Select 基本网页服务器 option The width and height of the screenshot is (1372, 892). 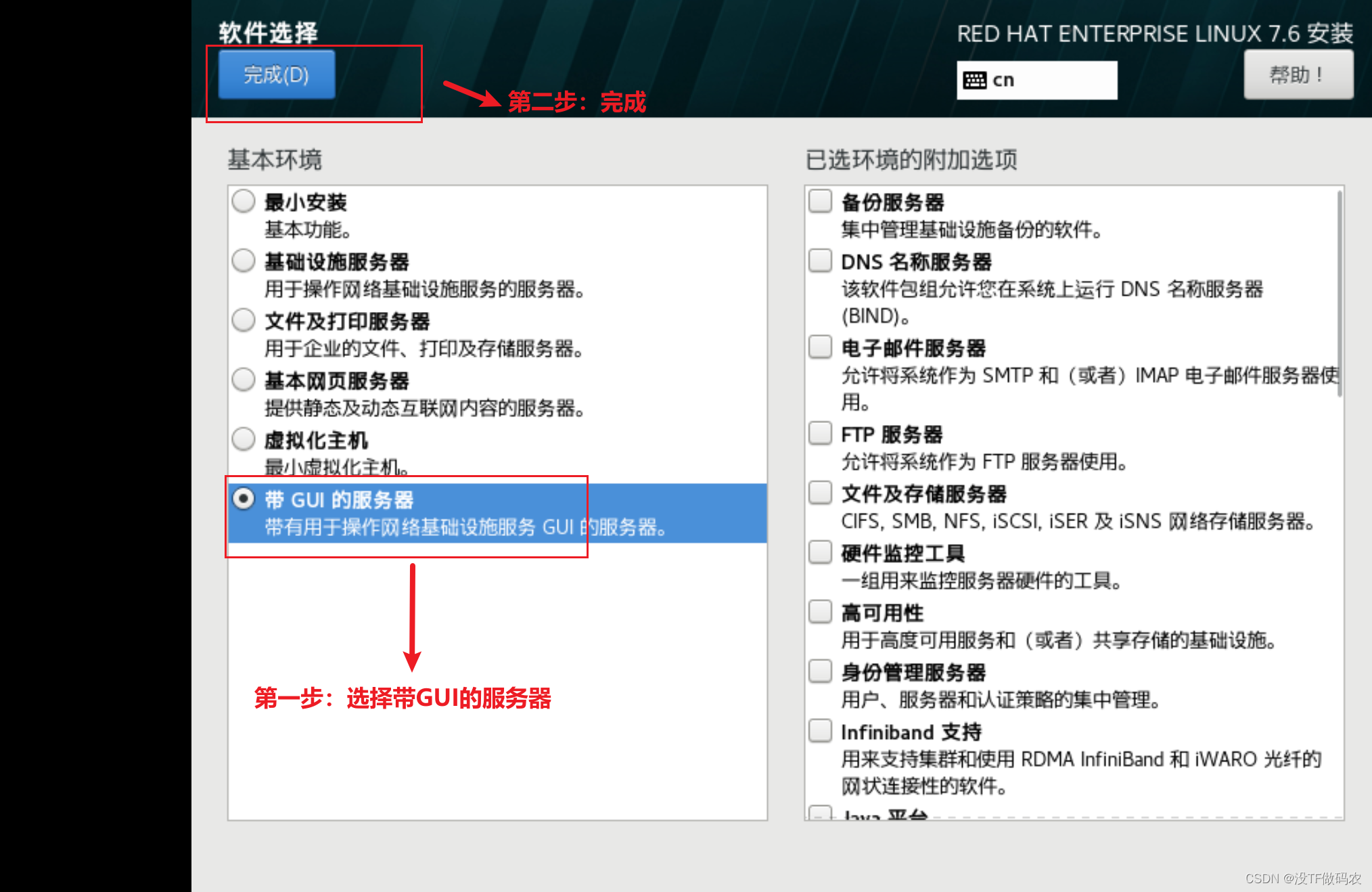(x=244, y=380)
